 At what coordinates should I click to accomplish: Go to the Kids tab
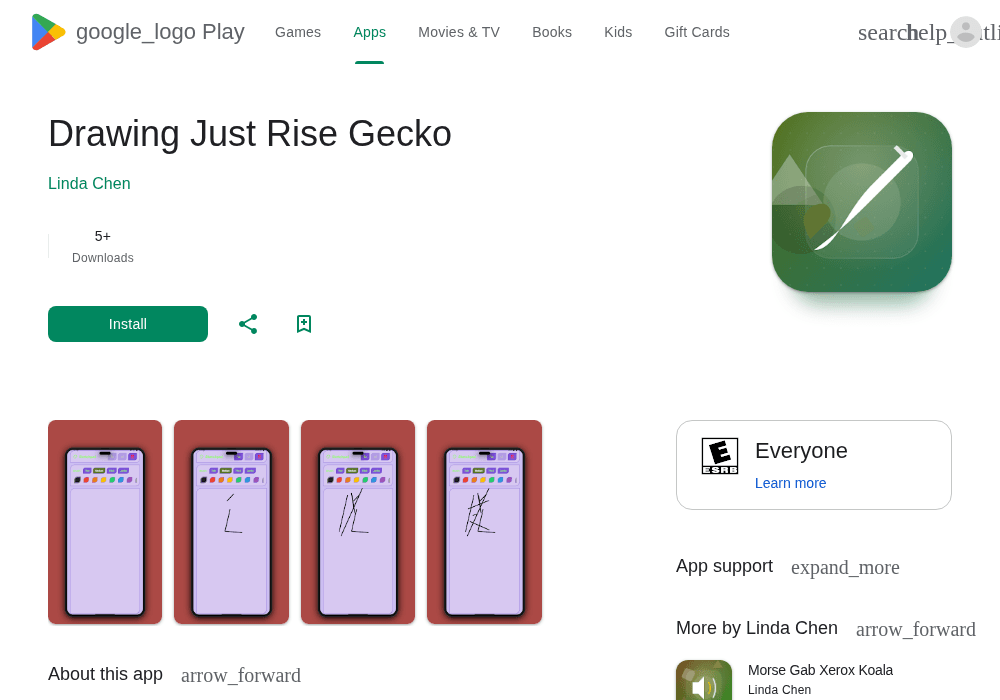[618, 32]
